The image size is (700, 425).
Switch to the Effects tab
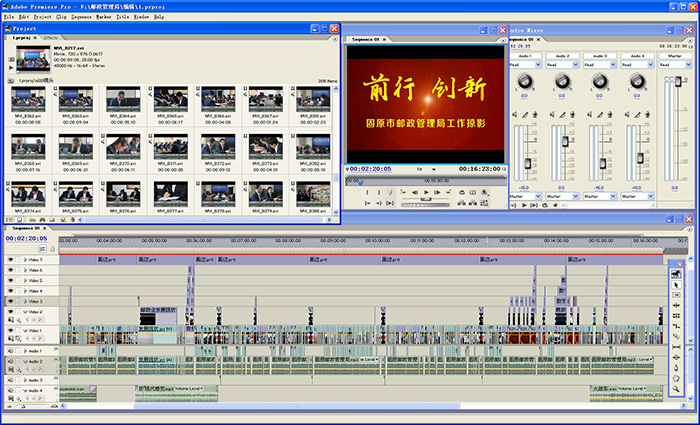[x=50, y=36]
